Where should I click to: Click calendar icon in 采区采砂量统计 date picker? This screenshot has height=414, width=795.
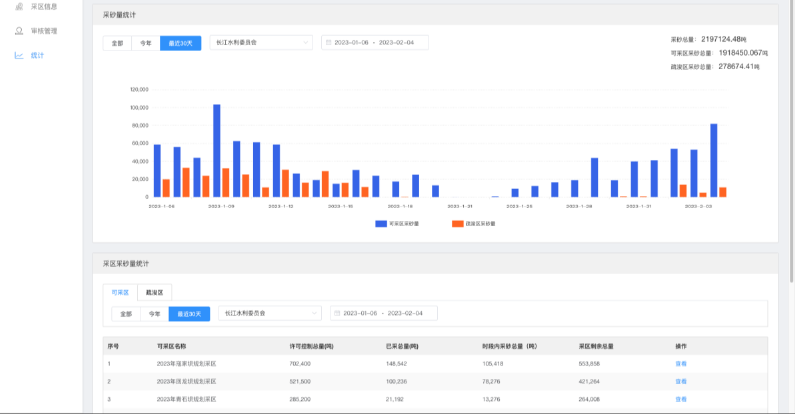[x=337, y=313]
